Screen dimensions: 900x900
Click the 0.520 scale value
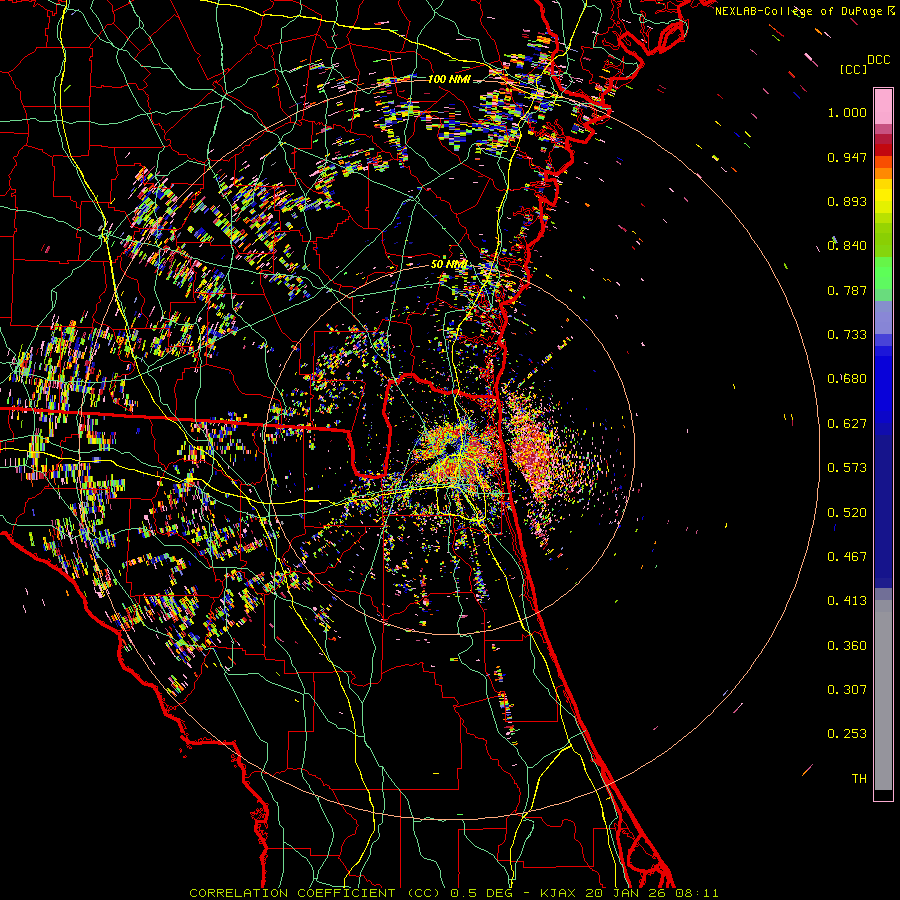[x=847, y=513]
